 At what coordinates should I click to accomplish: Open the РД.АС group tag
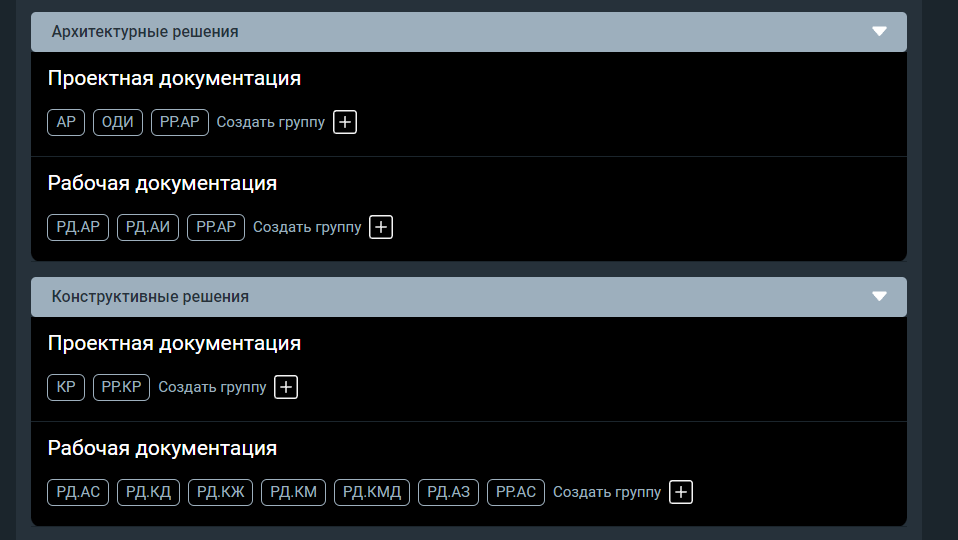click(78, 492)
